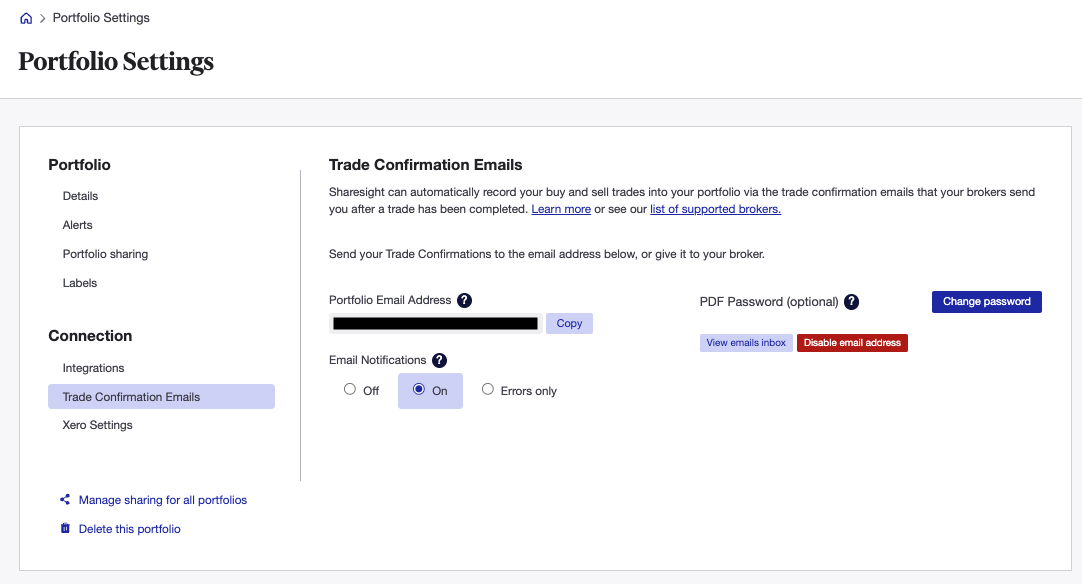This screenshot has width=1082, height=584.
Task: Open the Integrations section
Action: pos(93,367)
